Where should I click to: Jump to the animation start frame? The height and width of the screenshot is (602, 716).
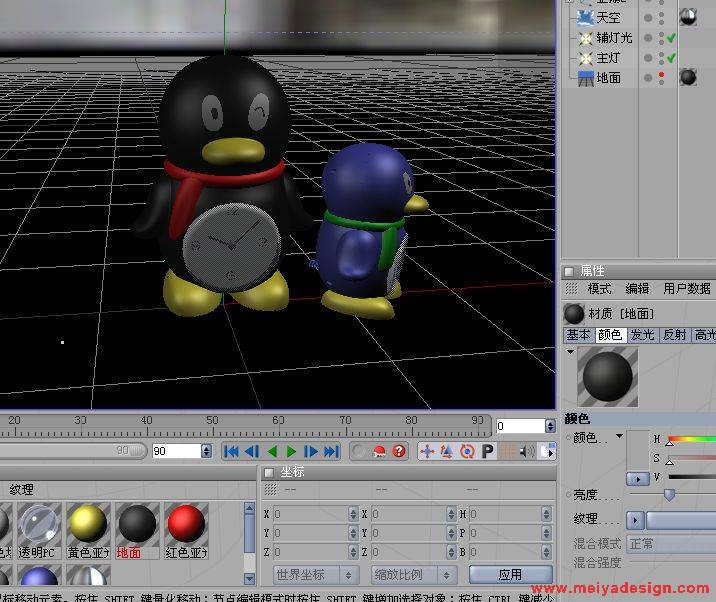pyautogui.click(x=231, y=452)
